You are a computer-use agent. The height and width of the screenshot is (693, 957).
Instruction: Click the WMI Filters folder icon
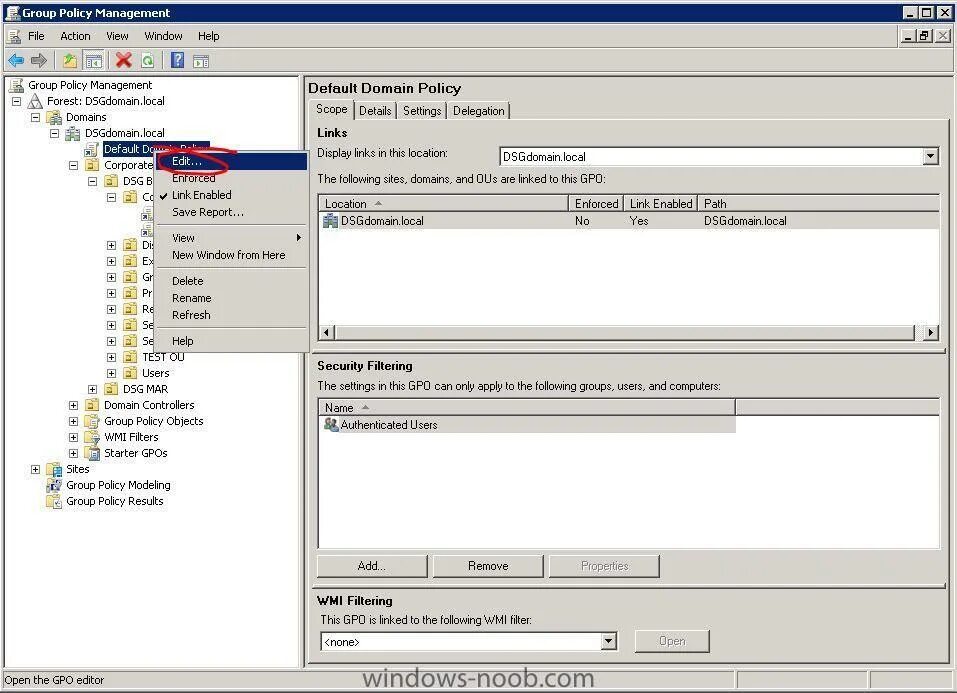92,437
